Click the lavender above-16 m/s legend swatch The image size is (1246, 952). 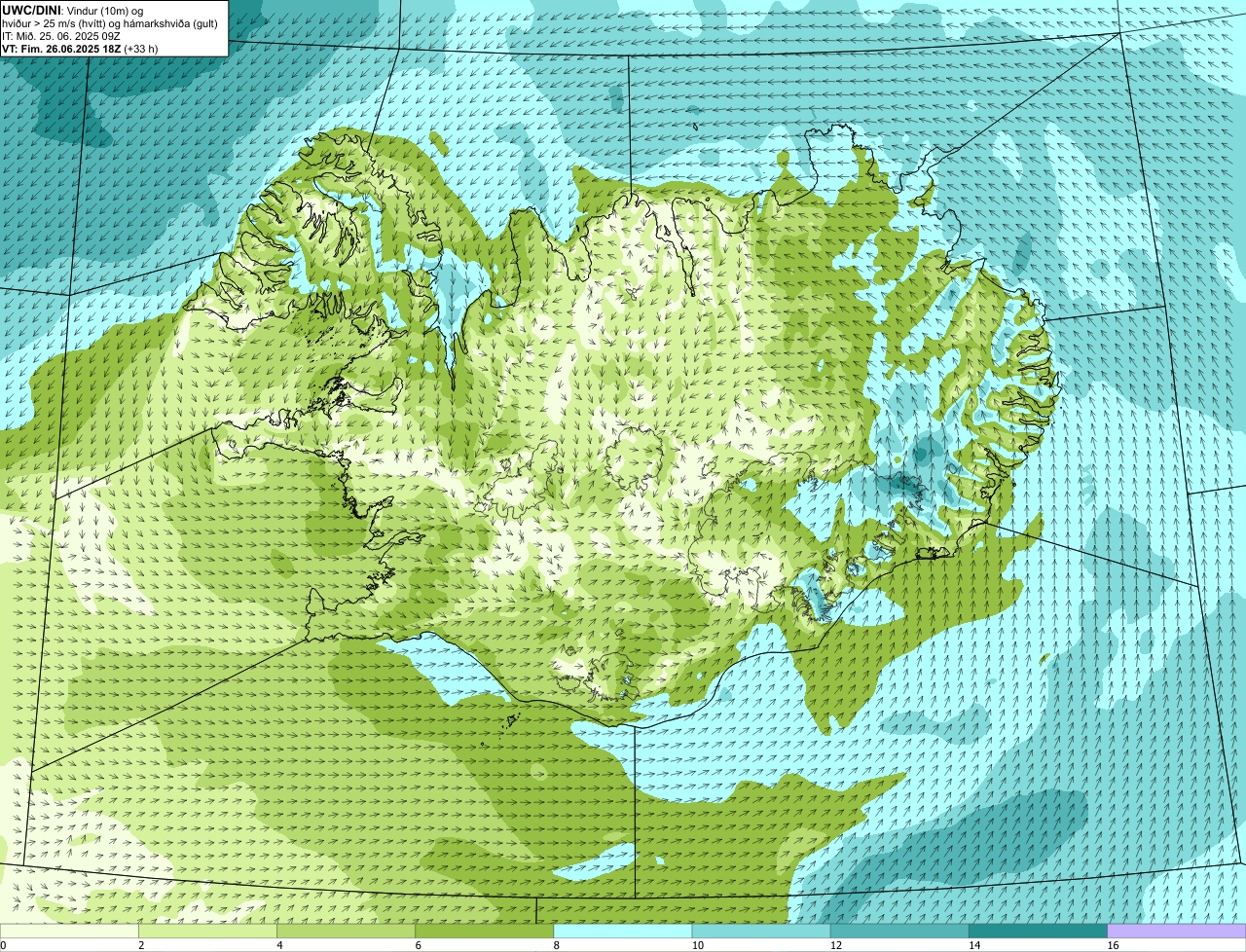[1177, 931]
